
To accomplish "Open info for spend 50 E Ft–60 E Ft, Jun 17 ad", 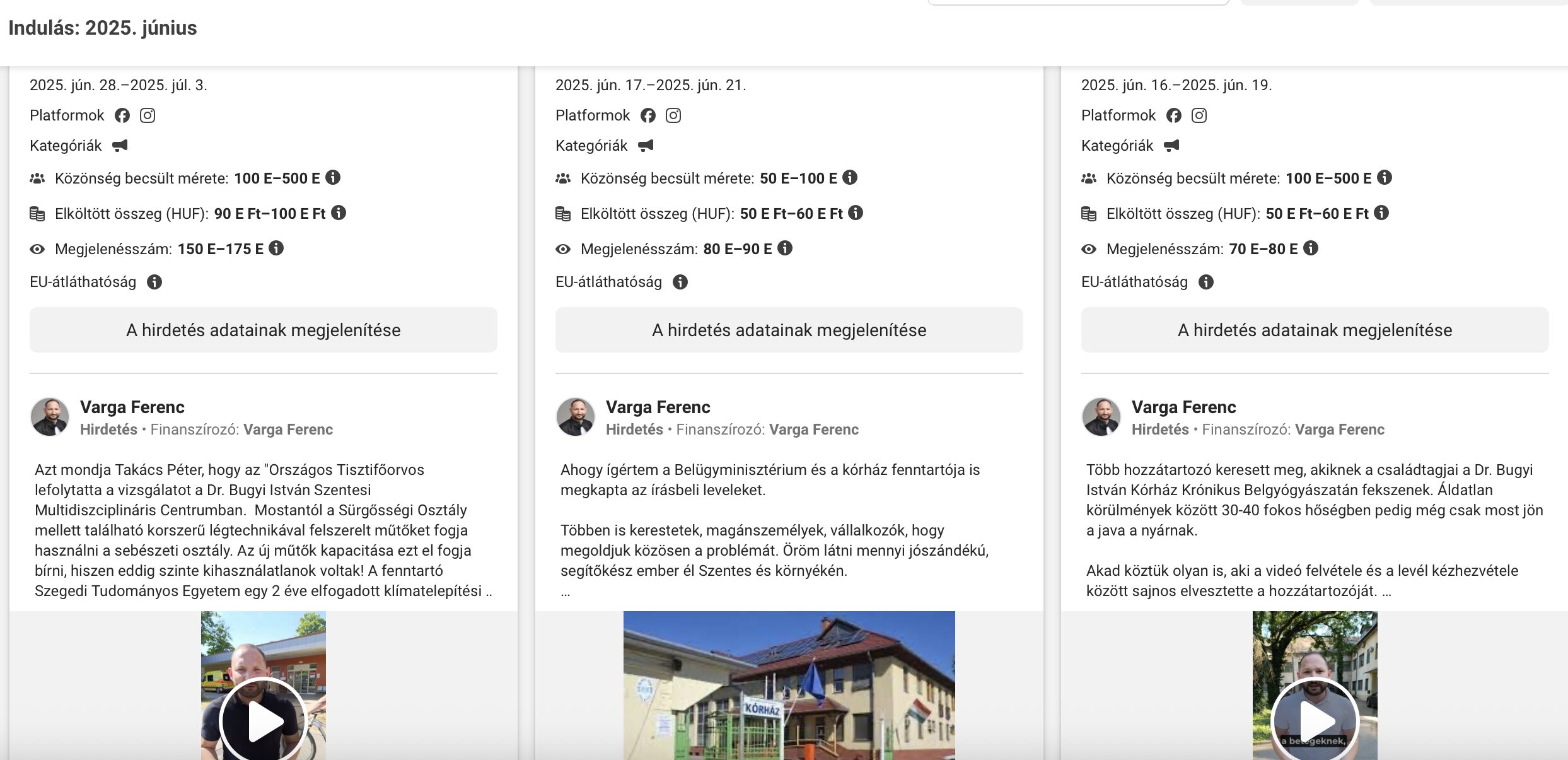I will [x=856, y=213].
